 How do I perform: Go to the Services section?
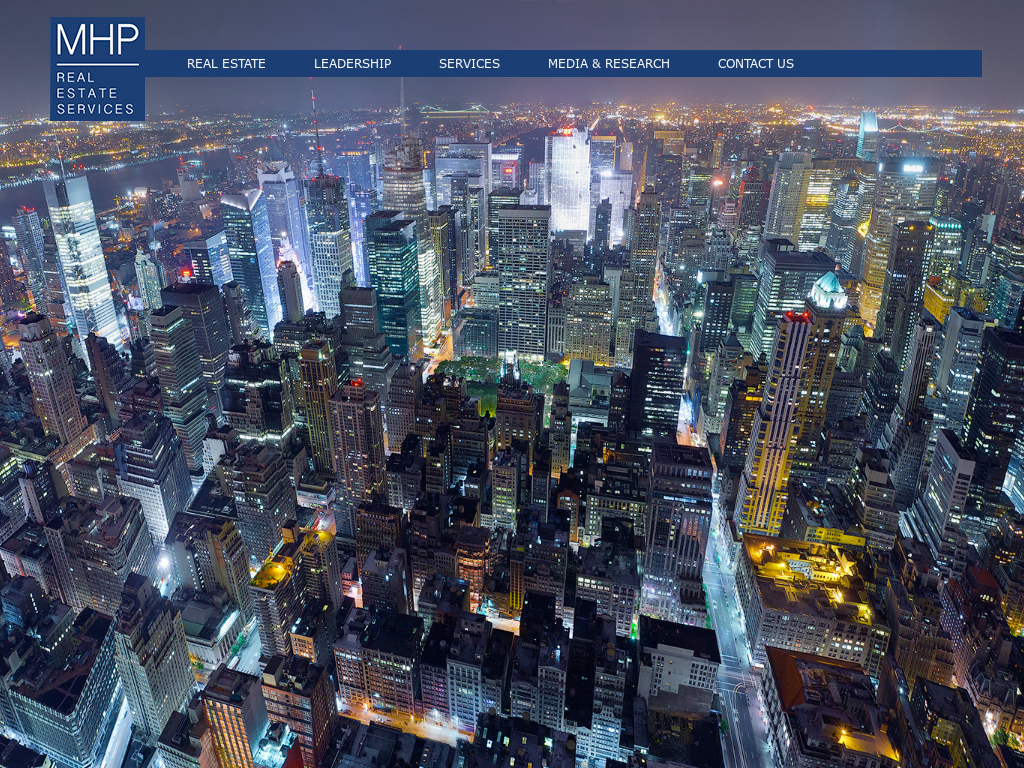coord(469,63)
